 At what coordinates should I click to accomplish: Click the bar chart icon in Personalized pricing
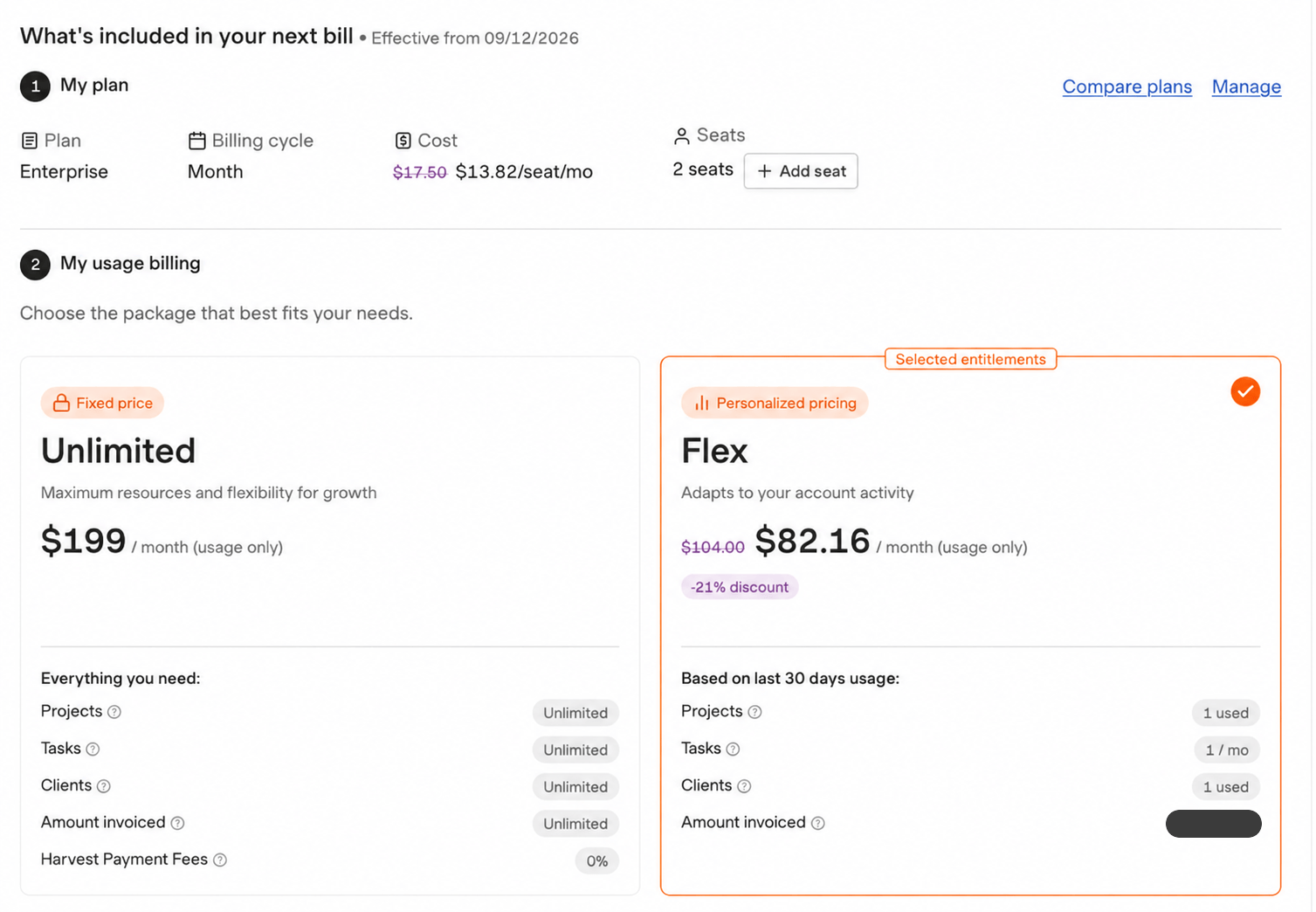(701, 403)
